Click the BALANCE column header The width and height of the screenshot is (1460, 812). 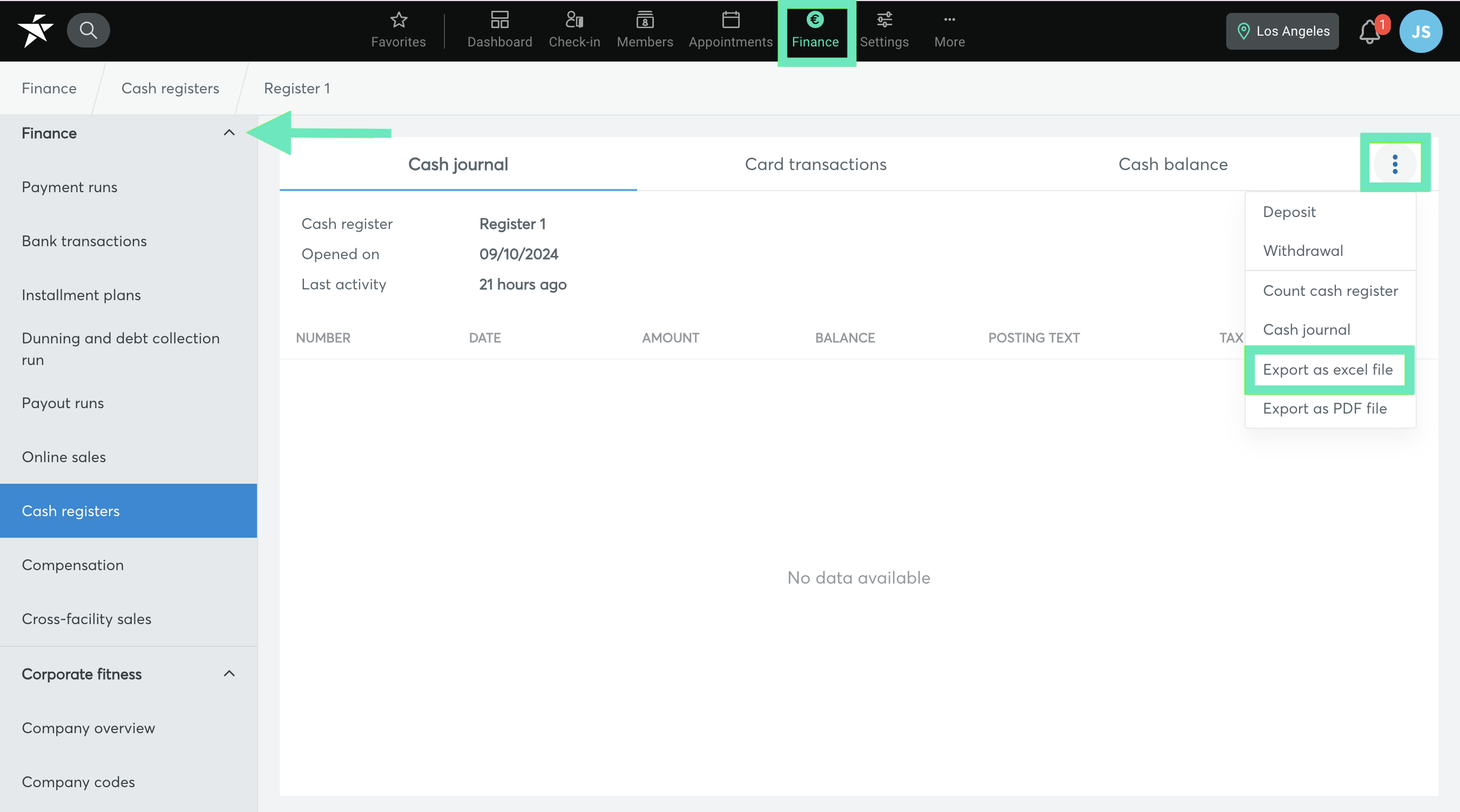coord(845,338)
